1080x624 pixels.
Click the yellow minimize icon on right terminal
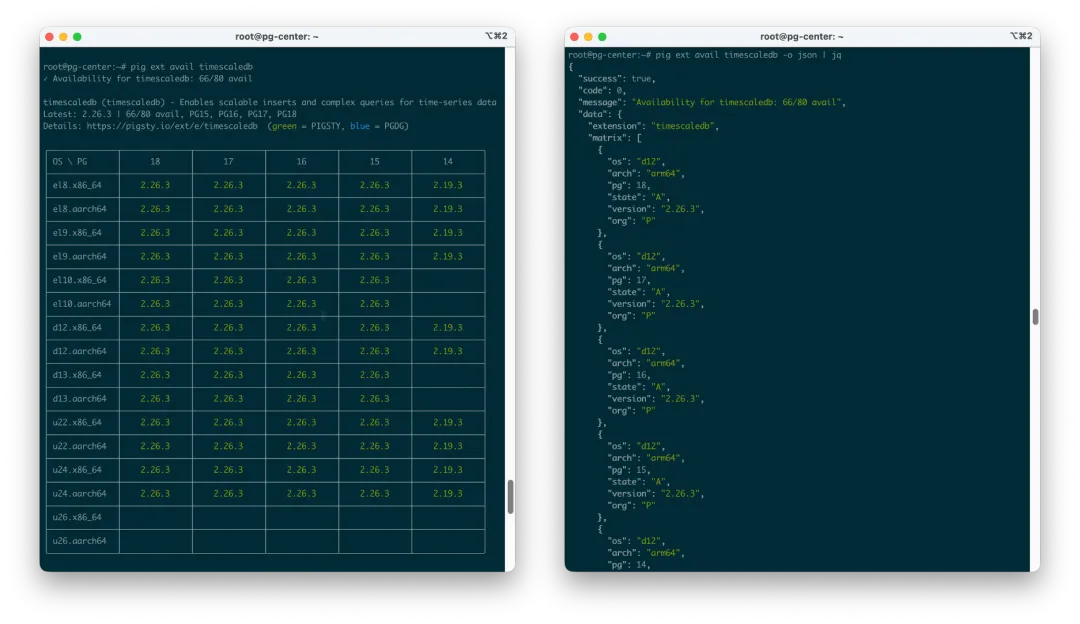coord(588,35)
